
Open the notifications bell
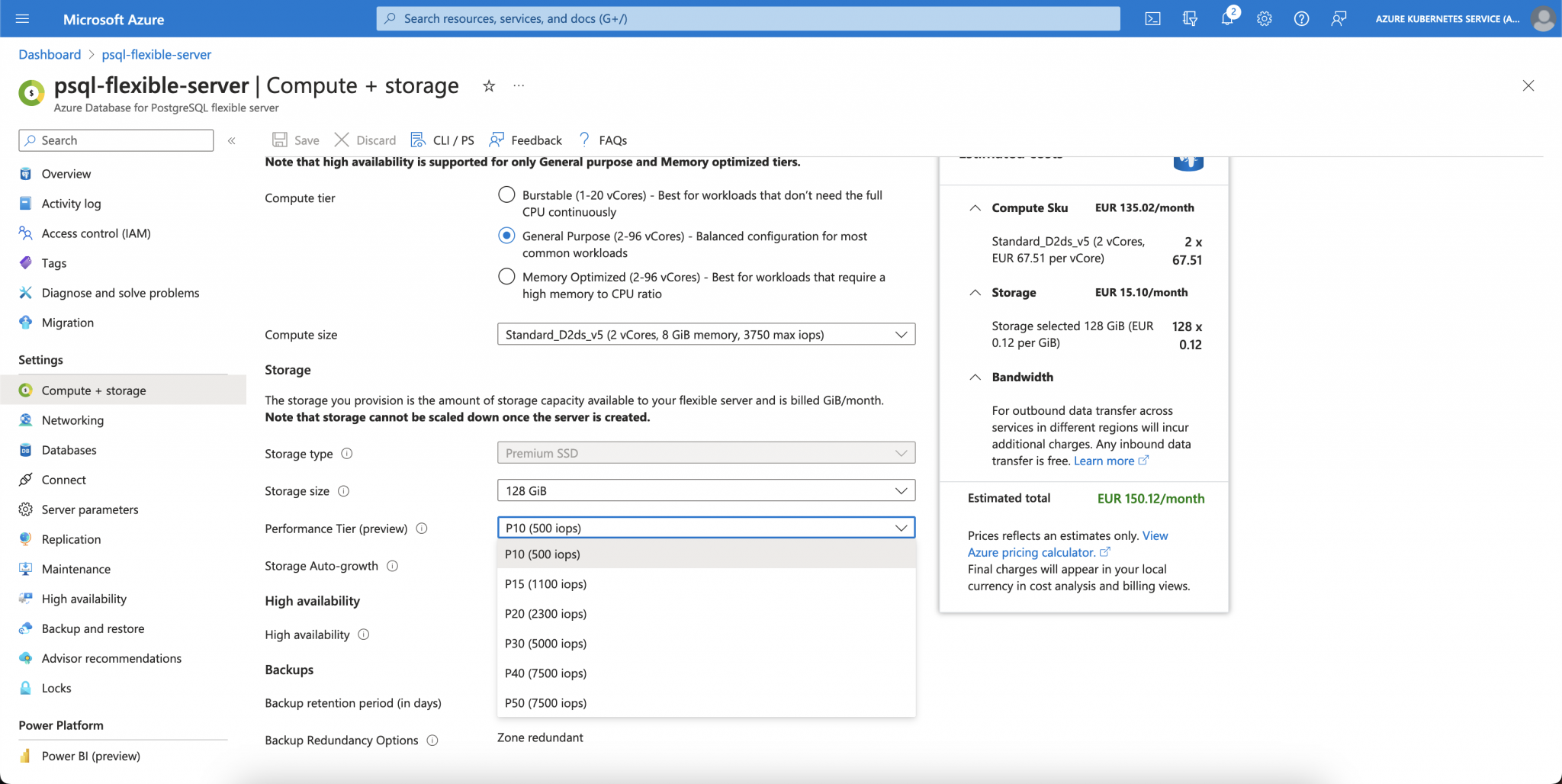[1227, 18]
